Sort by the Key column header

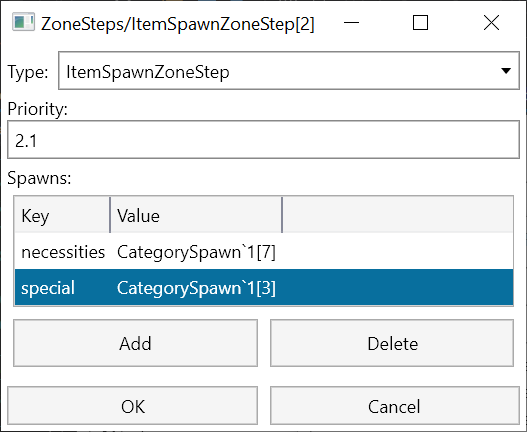point(62,215)
